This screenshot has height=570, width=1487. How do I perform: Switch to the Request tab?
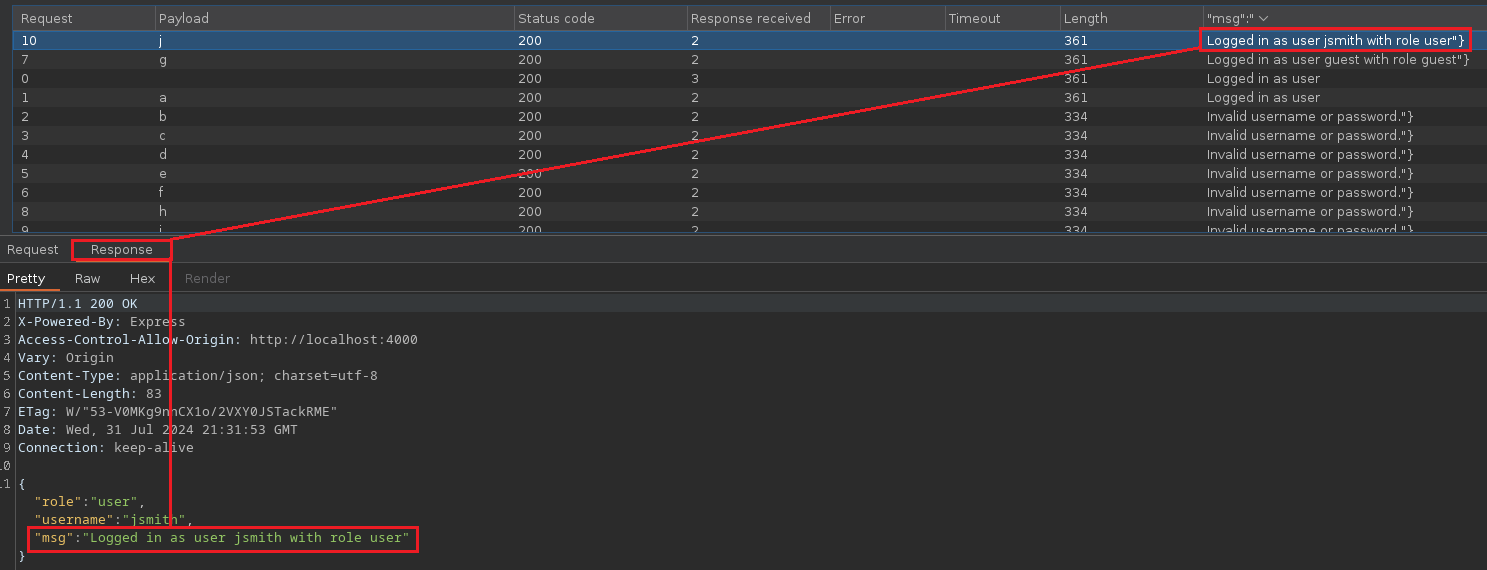click(33, 250)
